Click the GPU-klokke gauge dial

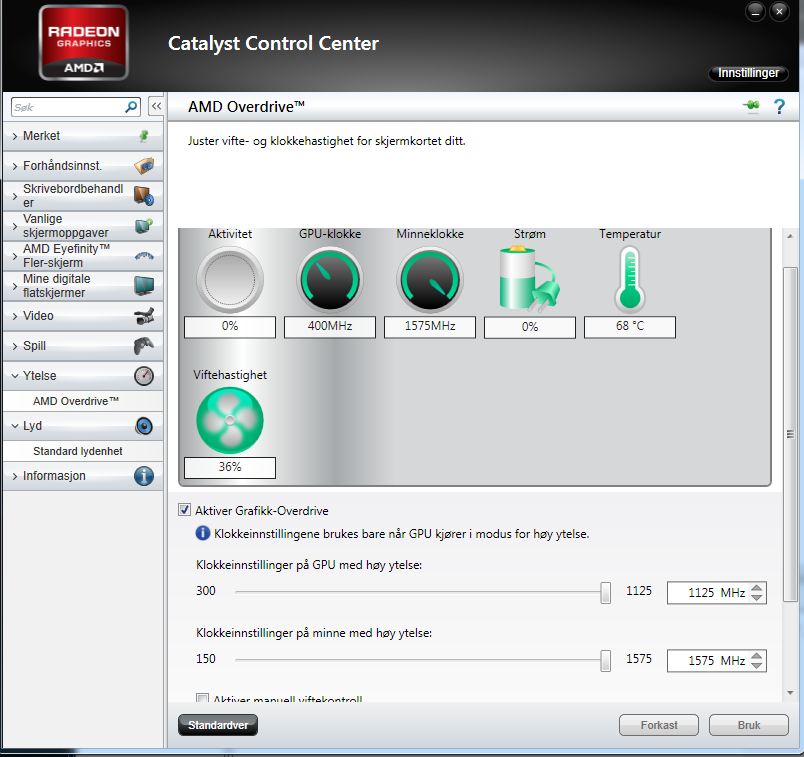pos(330,280)
